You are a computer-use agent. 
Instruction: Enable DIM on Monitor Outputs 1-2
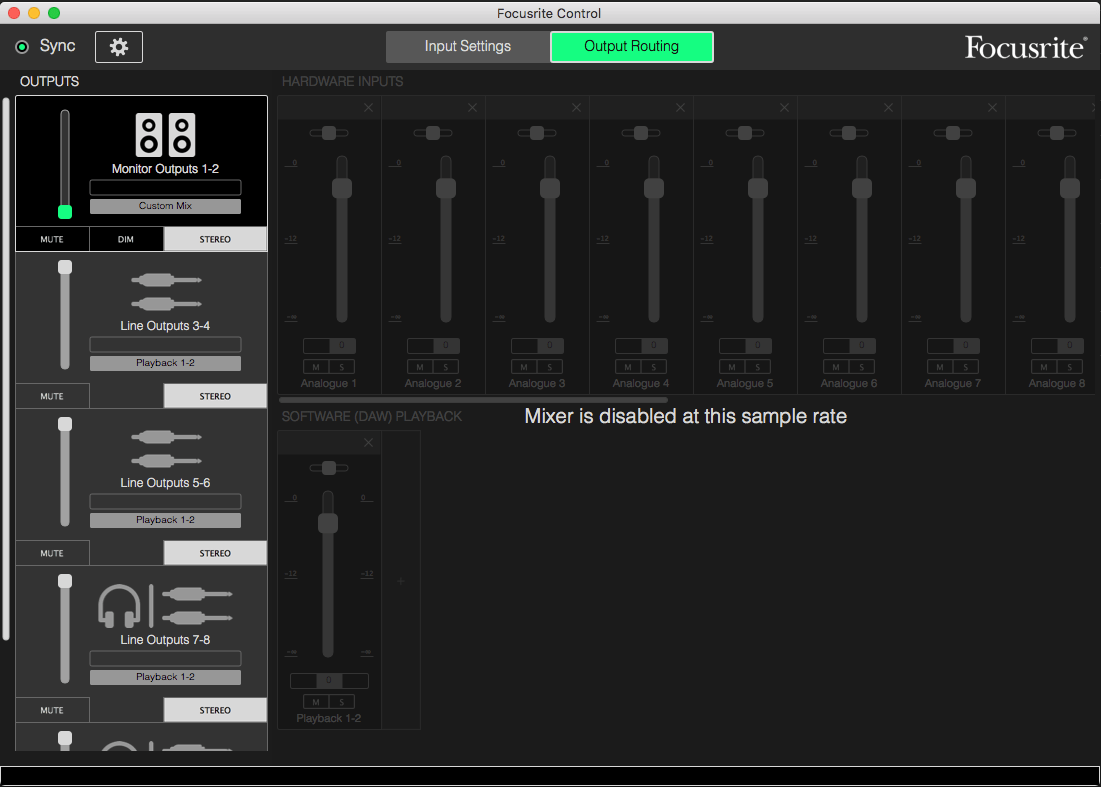coord(126,239)
